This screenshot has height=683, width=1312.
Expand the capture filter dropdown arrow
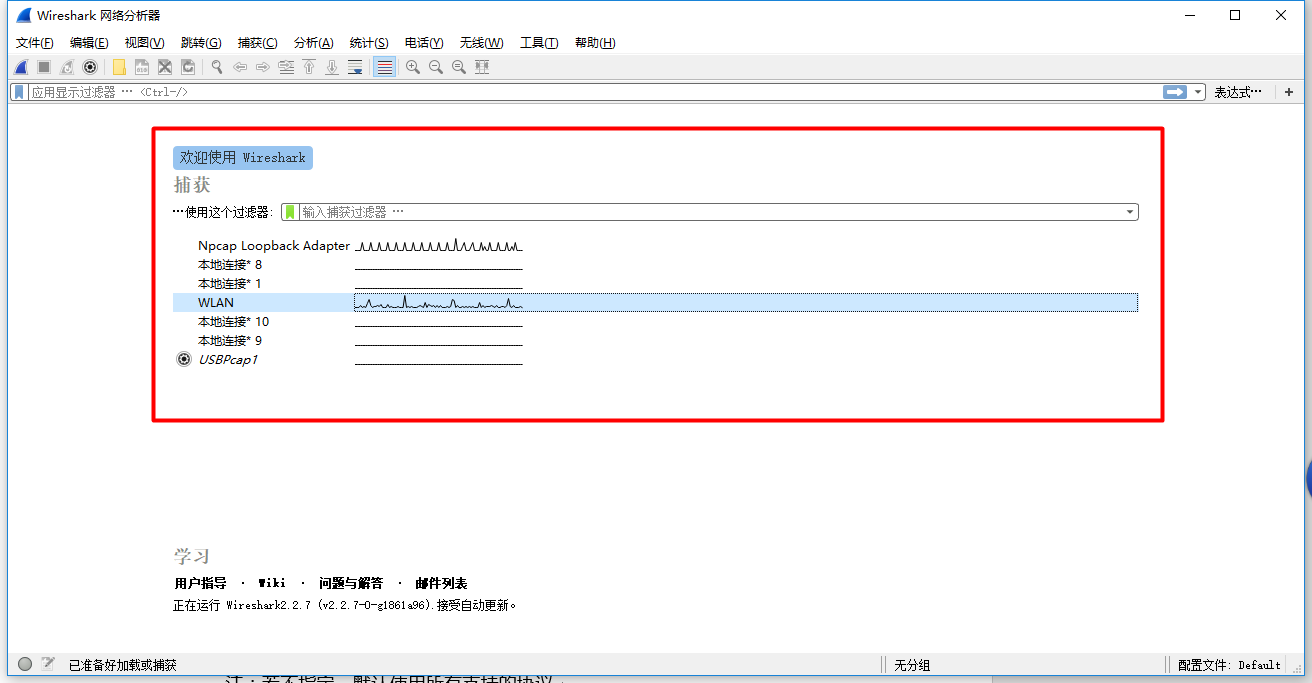pyautogui.click(x=1130, y=212)
